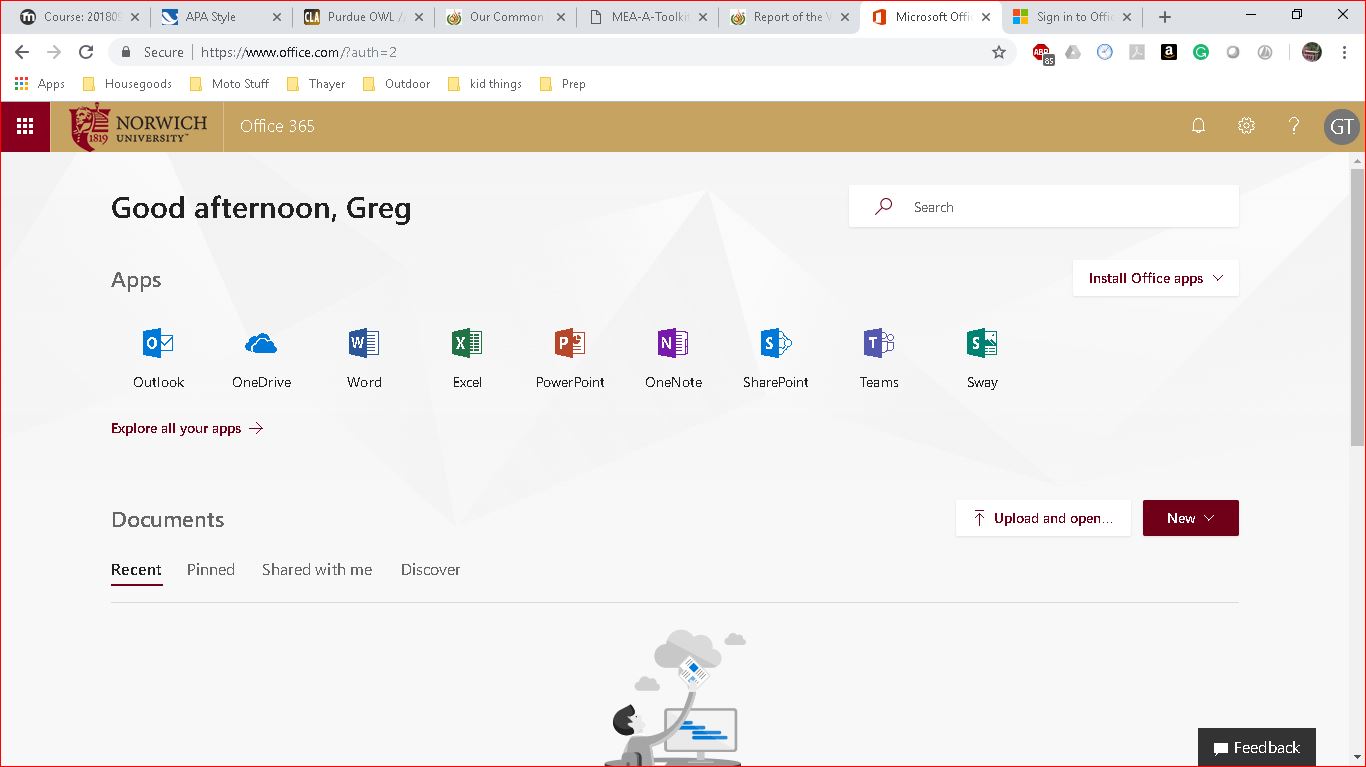Launch the Word app
The image size is (1366, 767).
coord(364,358)
